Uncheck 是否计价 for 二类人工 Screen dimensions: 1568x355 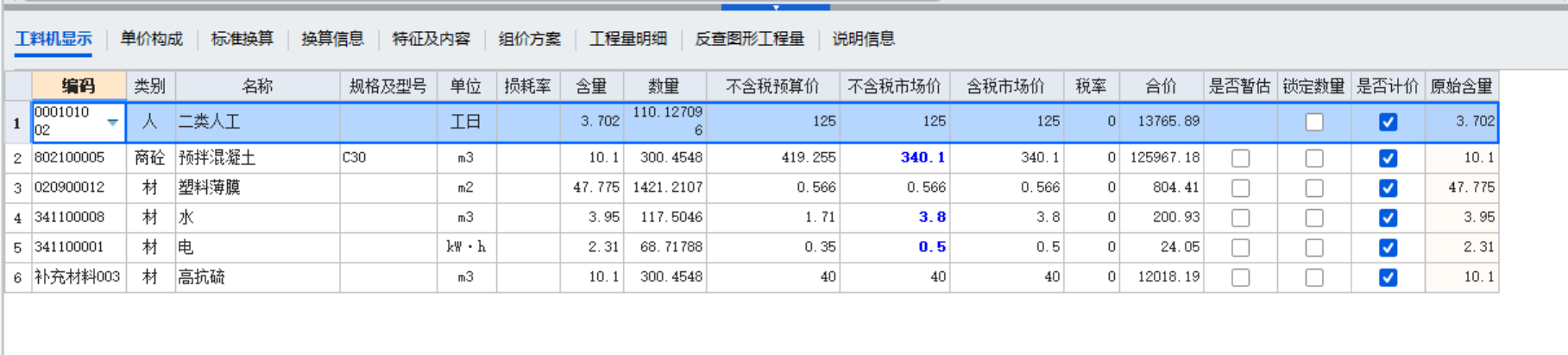coord(1389,123)
